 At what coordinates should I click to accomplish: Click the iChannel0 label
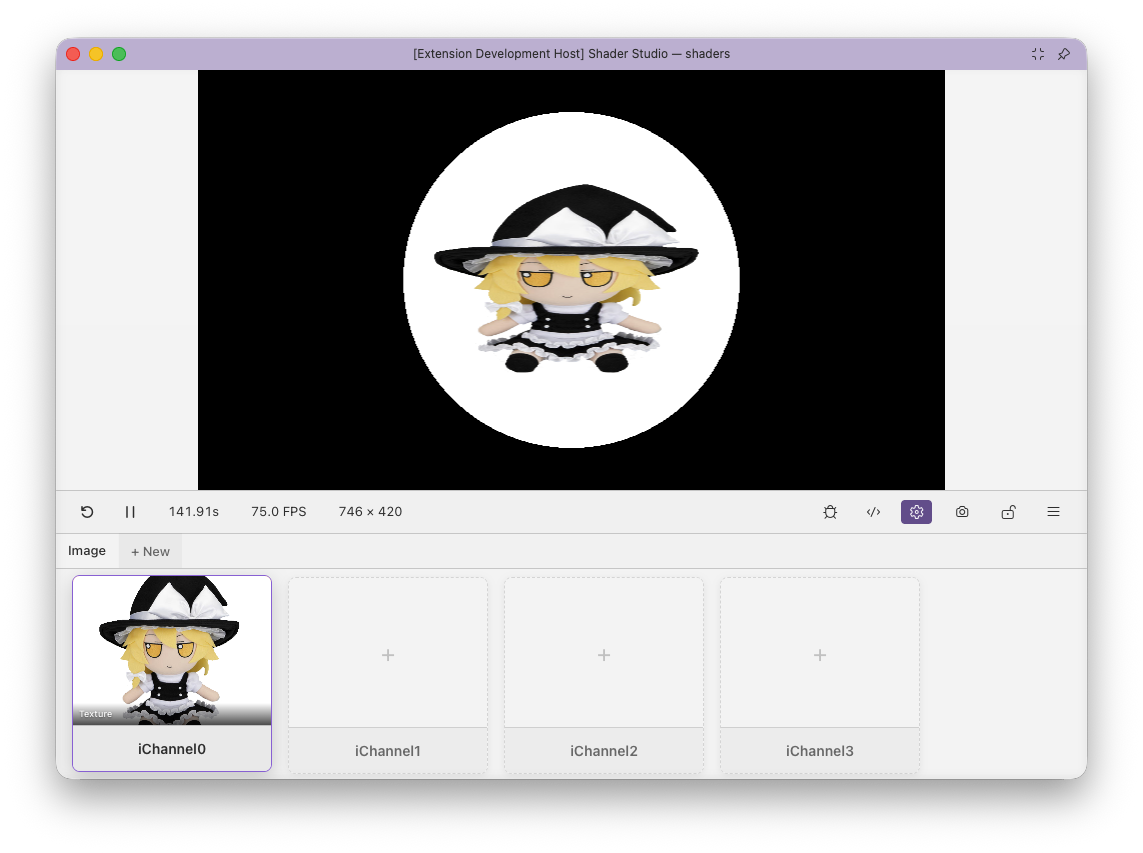pyautogui.click(x=172, y=749)
